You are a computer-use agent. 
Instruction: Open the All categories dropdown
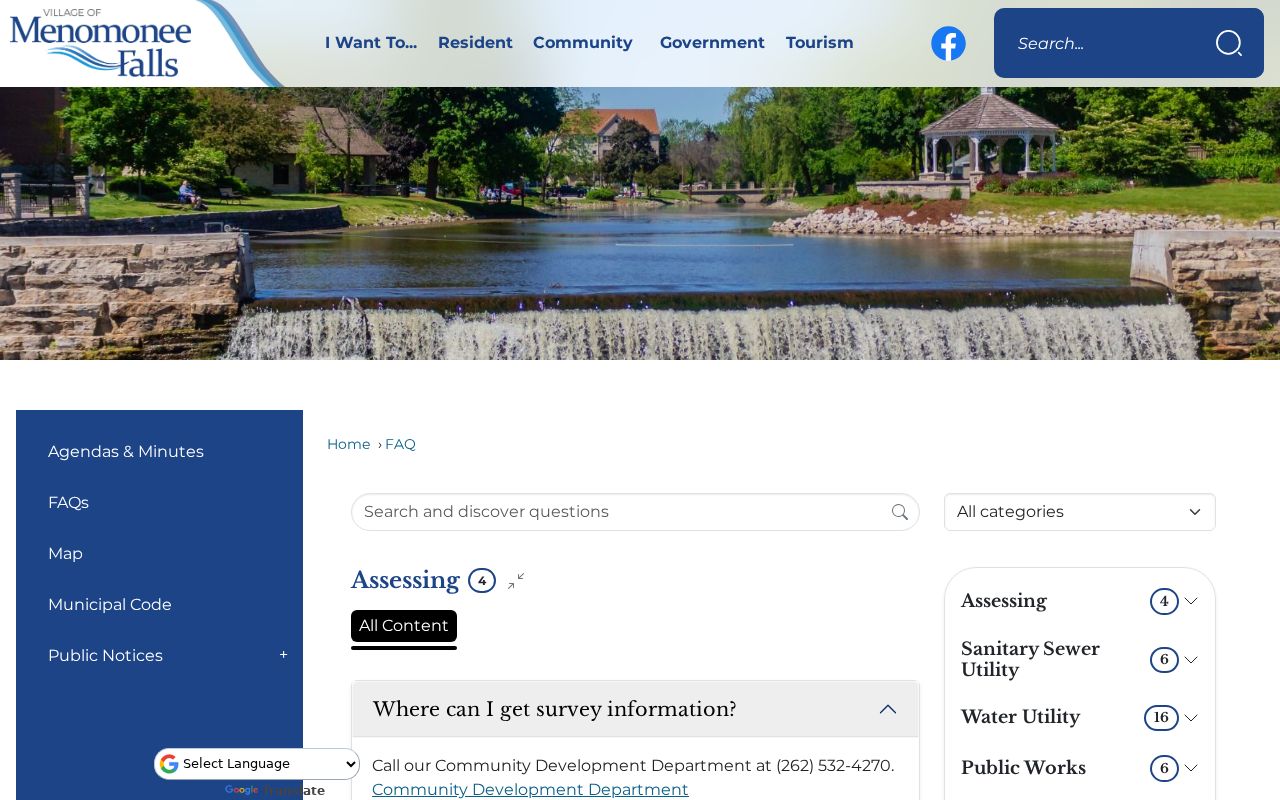click(1080, 512)
